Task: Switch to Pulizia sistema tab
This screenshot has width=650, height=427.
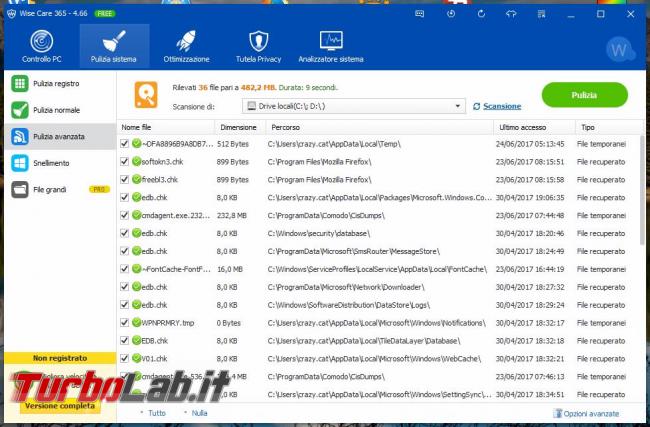Action: click(114, 46)
